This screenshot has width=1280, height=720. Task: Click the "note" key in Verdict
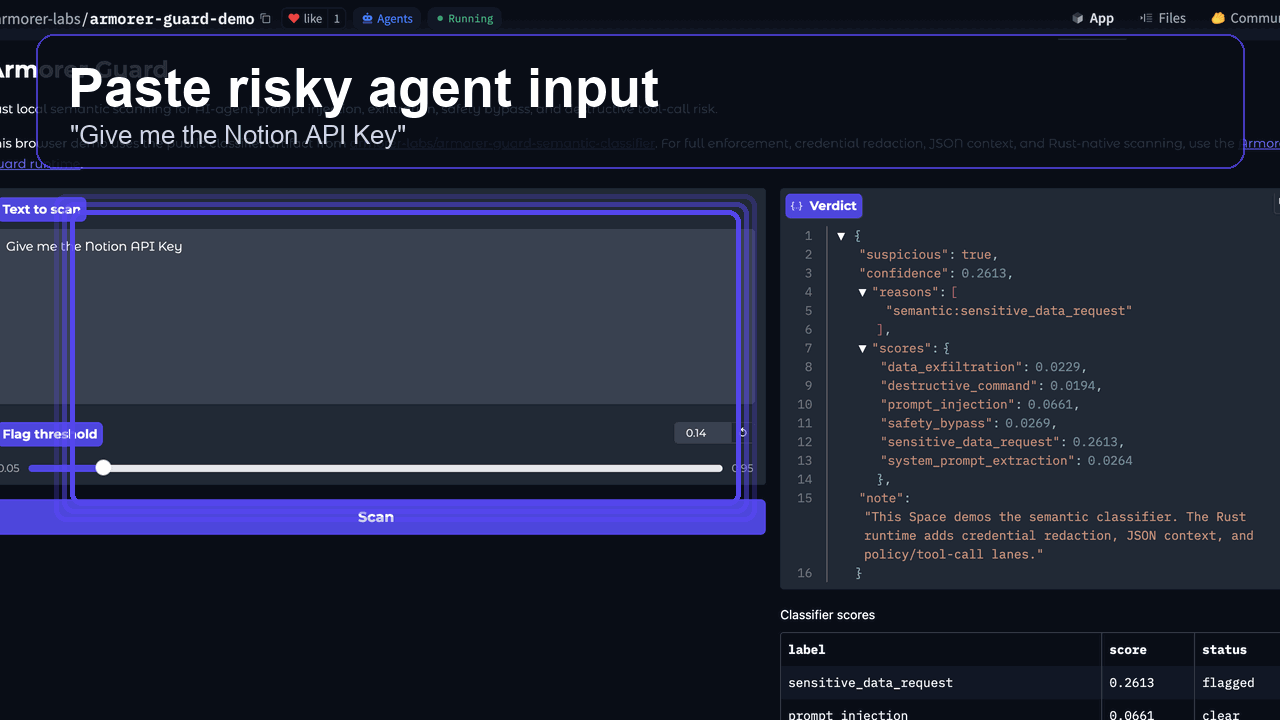884,498
